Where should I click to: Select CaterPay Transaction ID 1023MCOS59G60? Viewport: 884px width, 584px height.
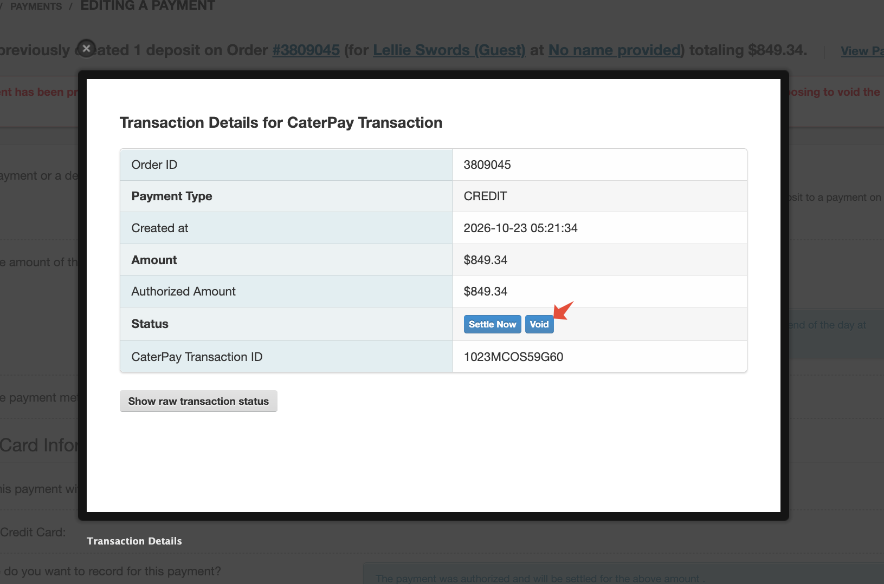click(513, 357)
